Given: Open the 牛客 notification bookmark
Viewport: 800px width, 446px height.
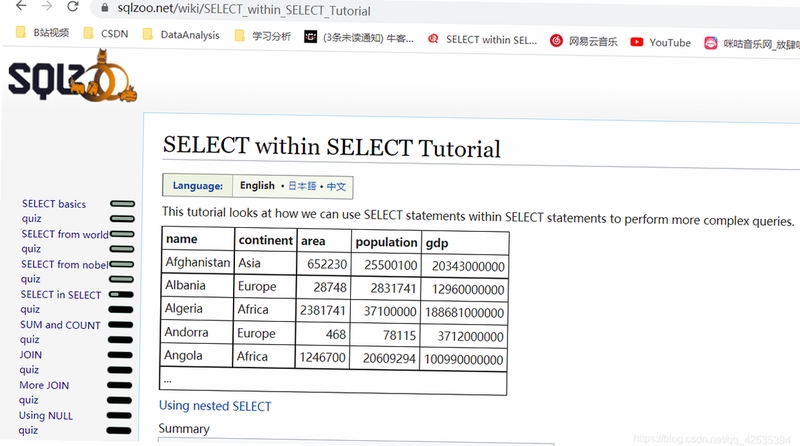Looking at the screenshot, I should (359, 37).
